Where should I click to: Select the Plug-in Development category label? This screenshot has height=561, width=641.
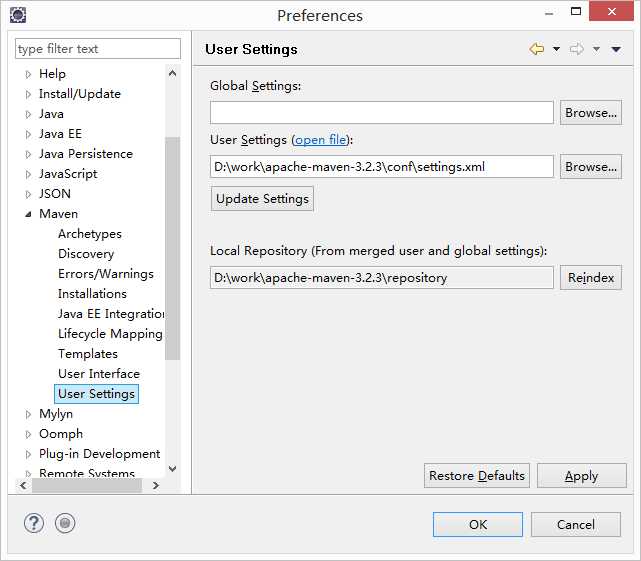(x=99, y=454)
